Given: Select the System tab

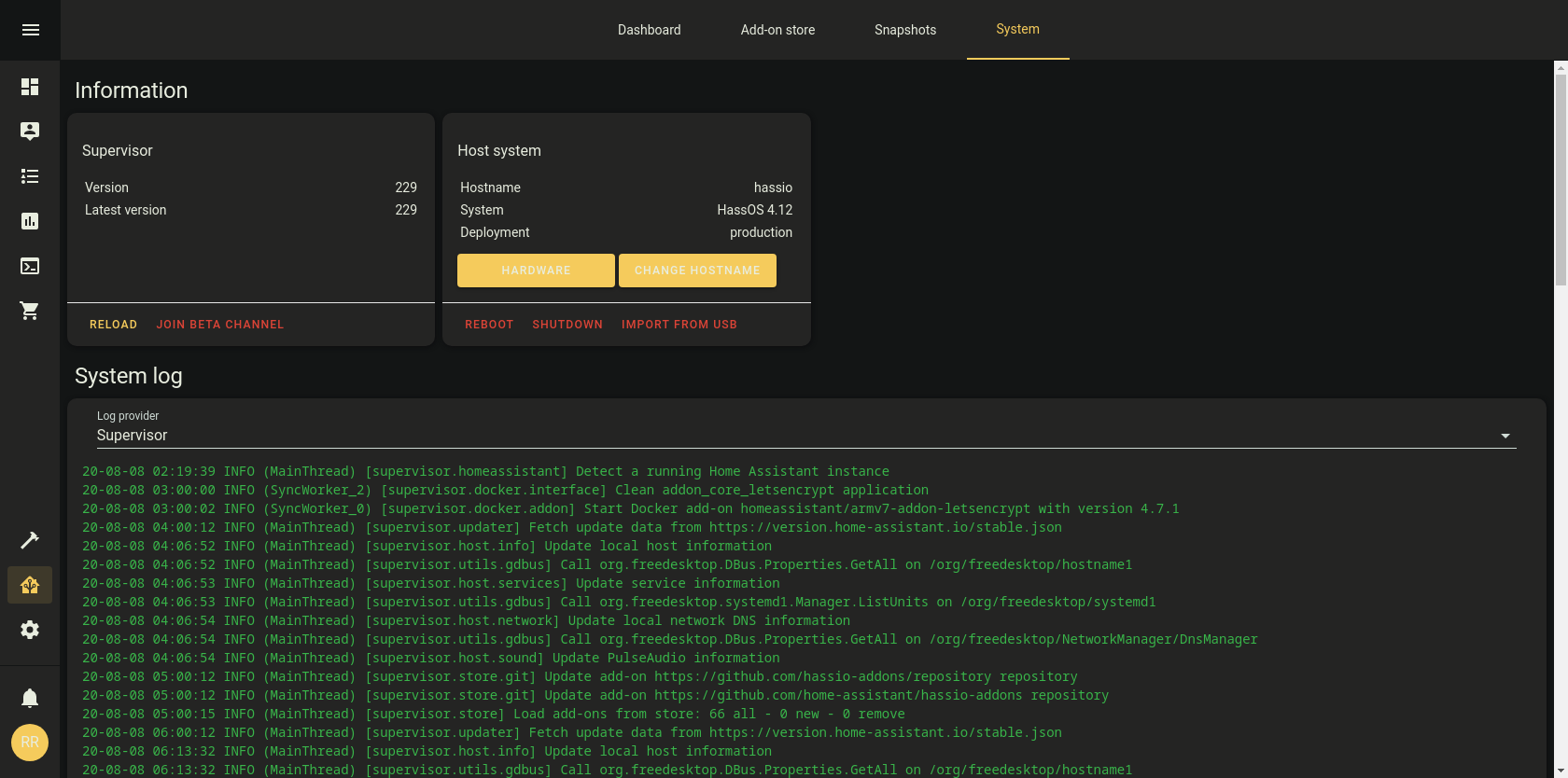Looking at the screenshot, I should click(x=1017, y=30).
